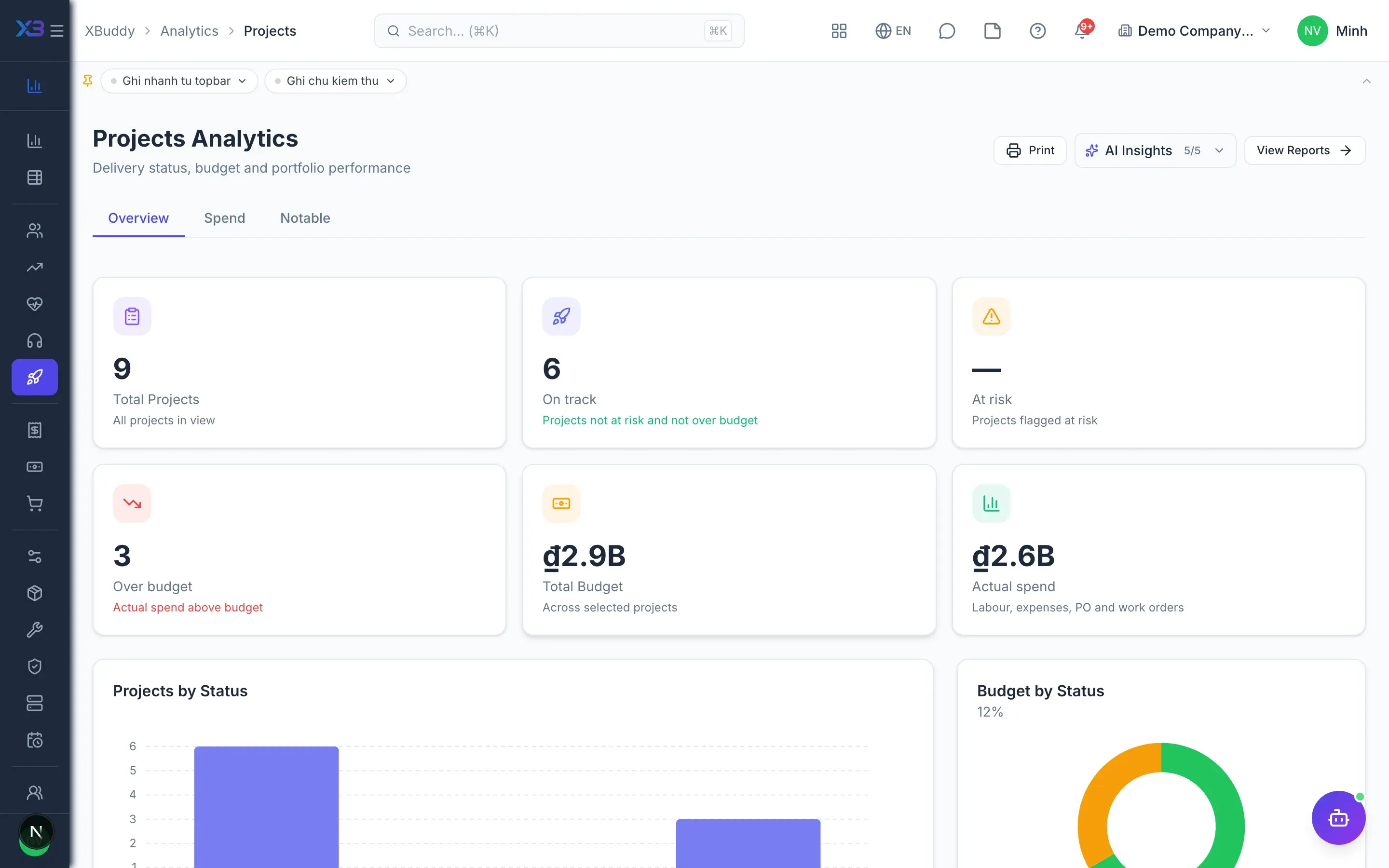Click the pin icon on notes bar

point(88,81)
